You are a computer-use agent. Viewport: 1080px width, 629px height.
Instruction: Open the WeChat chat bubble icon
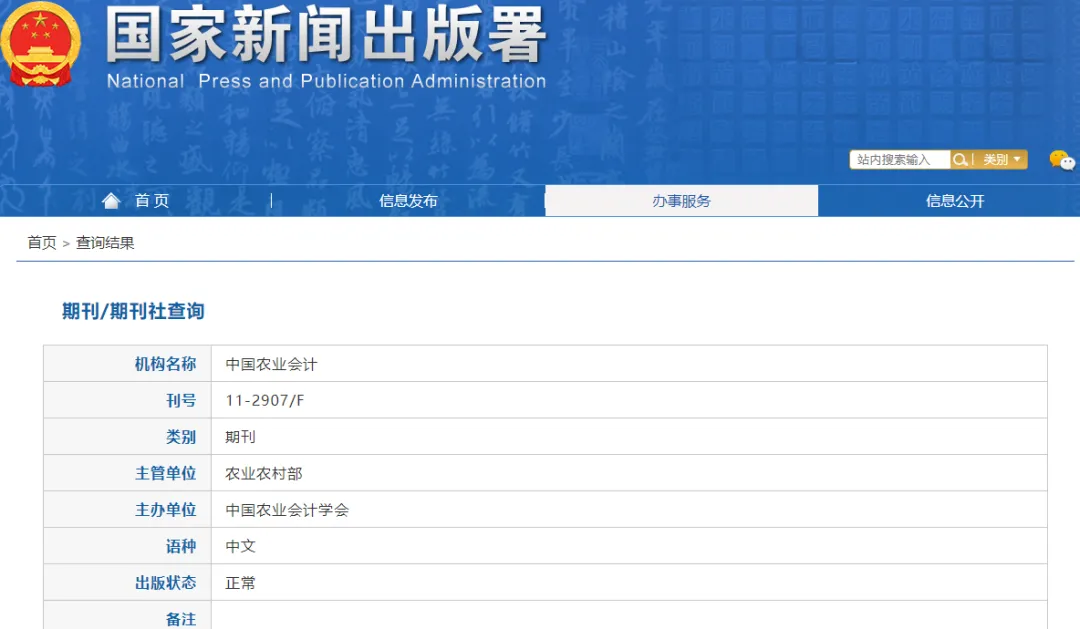coord(1061,161)
